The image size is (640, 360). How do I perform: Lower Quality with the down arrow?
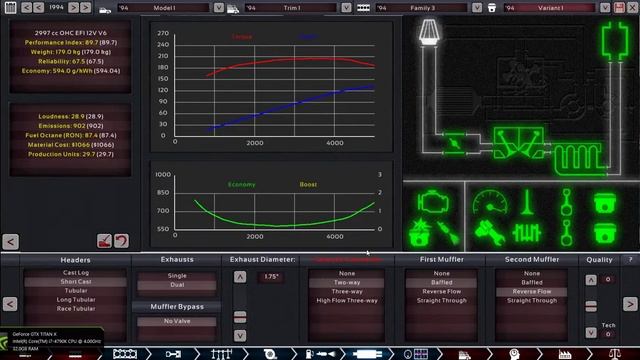coord(591,333)
